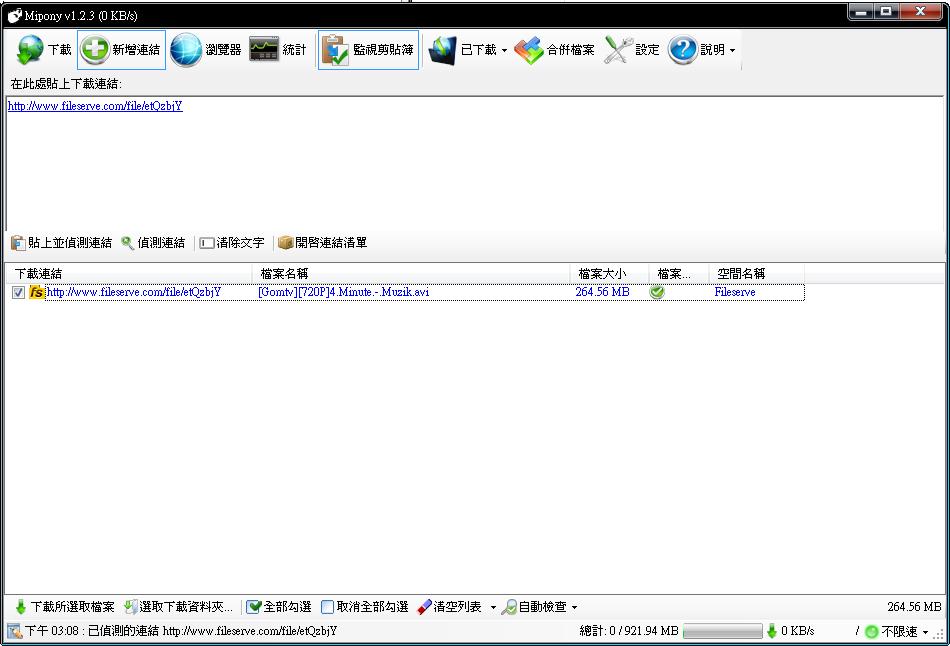Viewport: 950px width, 646px height.
Task: Click the green plus 新增連結 icon
Action: [x=95, y=50]
